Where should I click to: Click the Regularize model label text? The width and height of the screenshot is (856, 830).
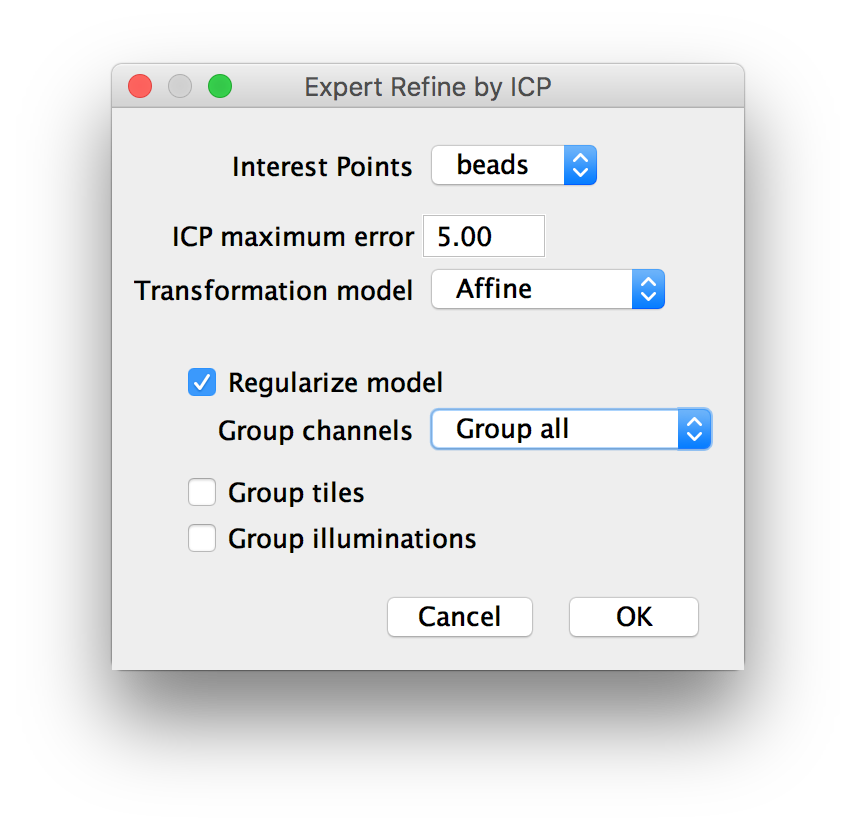(335, 383)
